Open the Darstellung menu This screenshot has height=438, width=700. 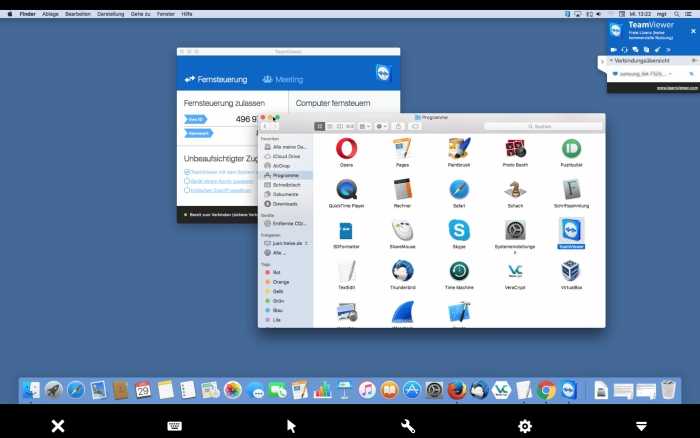click(111, 14)
